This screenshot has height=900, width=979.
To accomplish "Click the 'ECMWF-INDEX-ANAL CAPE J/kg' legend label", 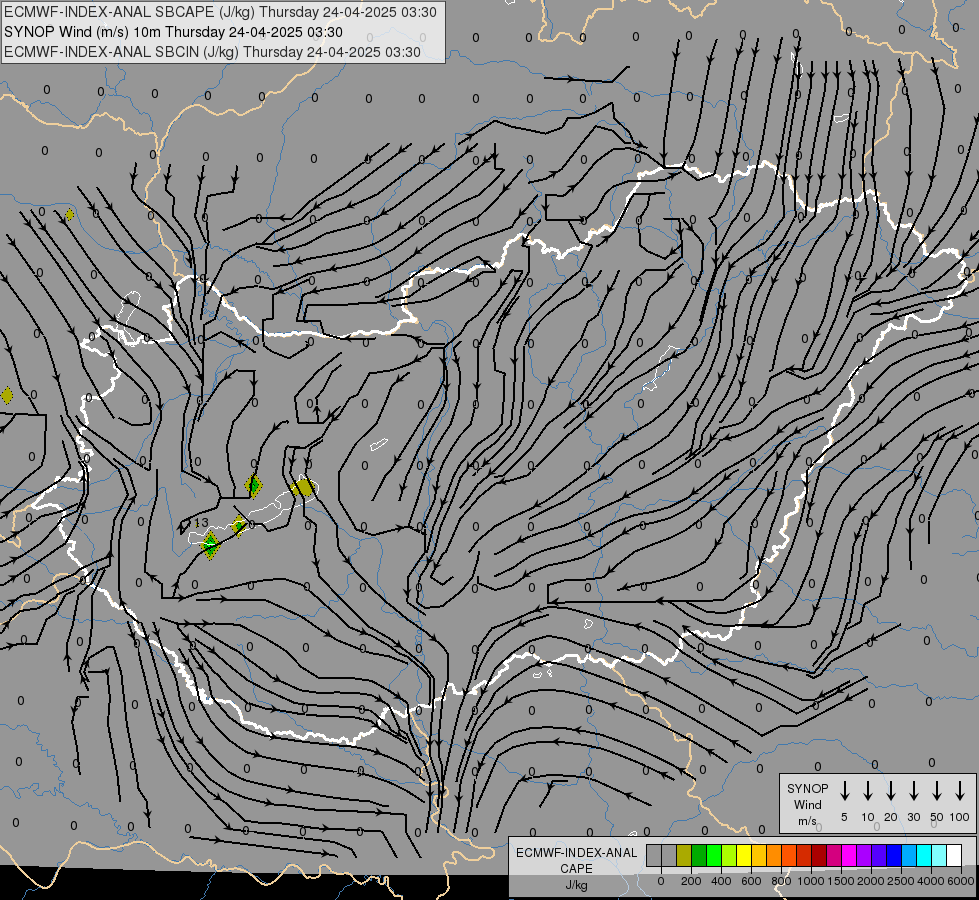I will point(576,868).
